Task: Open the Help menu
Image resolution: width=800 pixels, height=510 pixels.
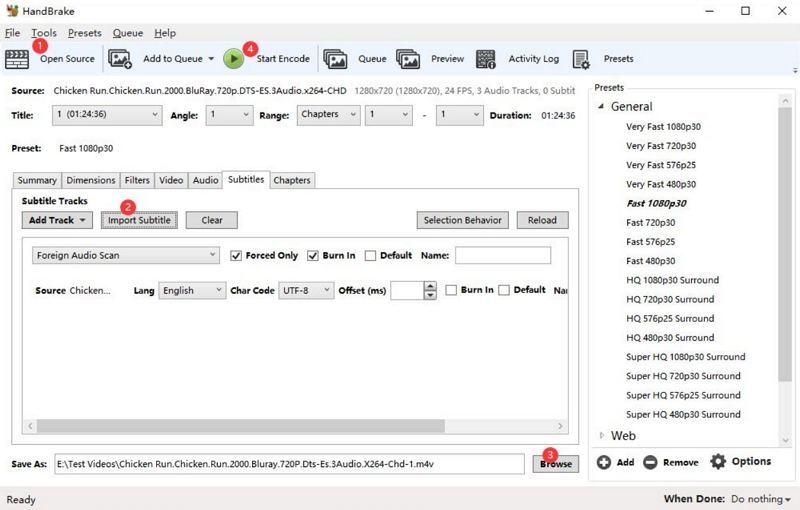Action: [165, 33]
